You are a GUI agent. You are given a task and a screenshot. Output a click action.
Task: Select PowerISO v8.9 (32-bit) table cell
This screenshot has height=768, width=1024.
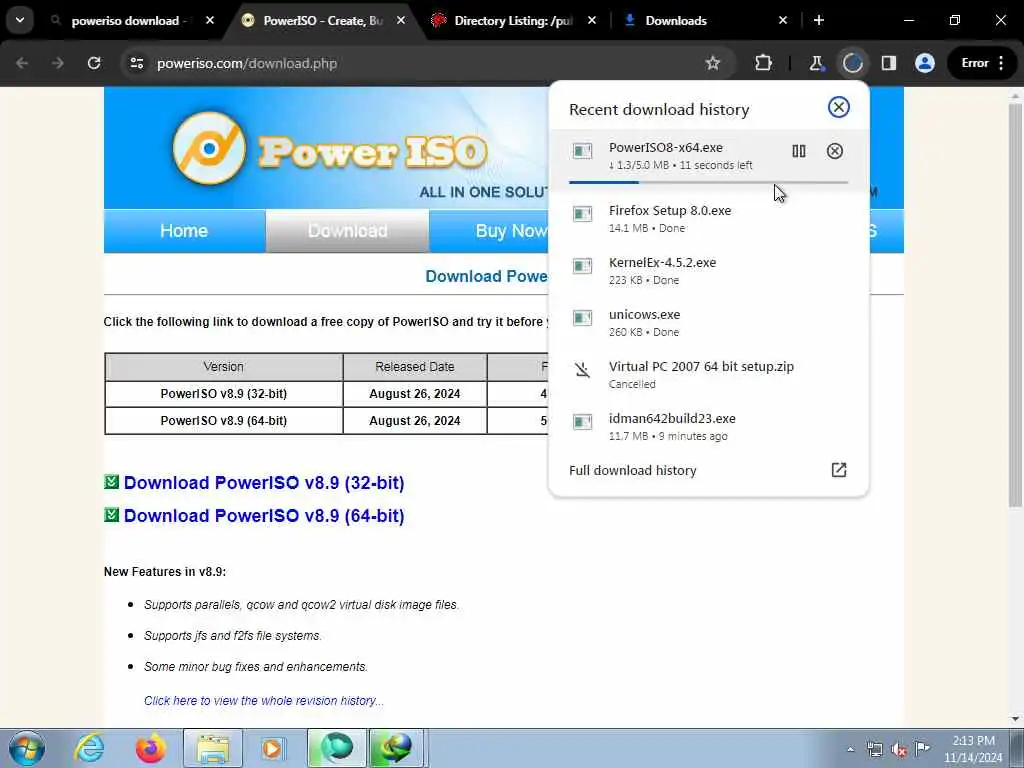224,394
